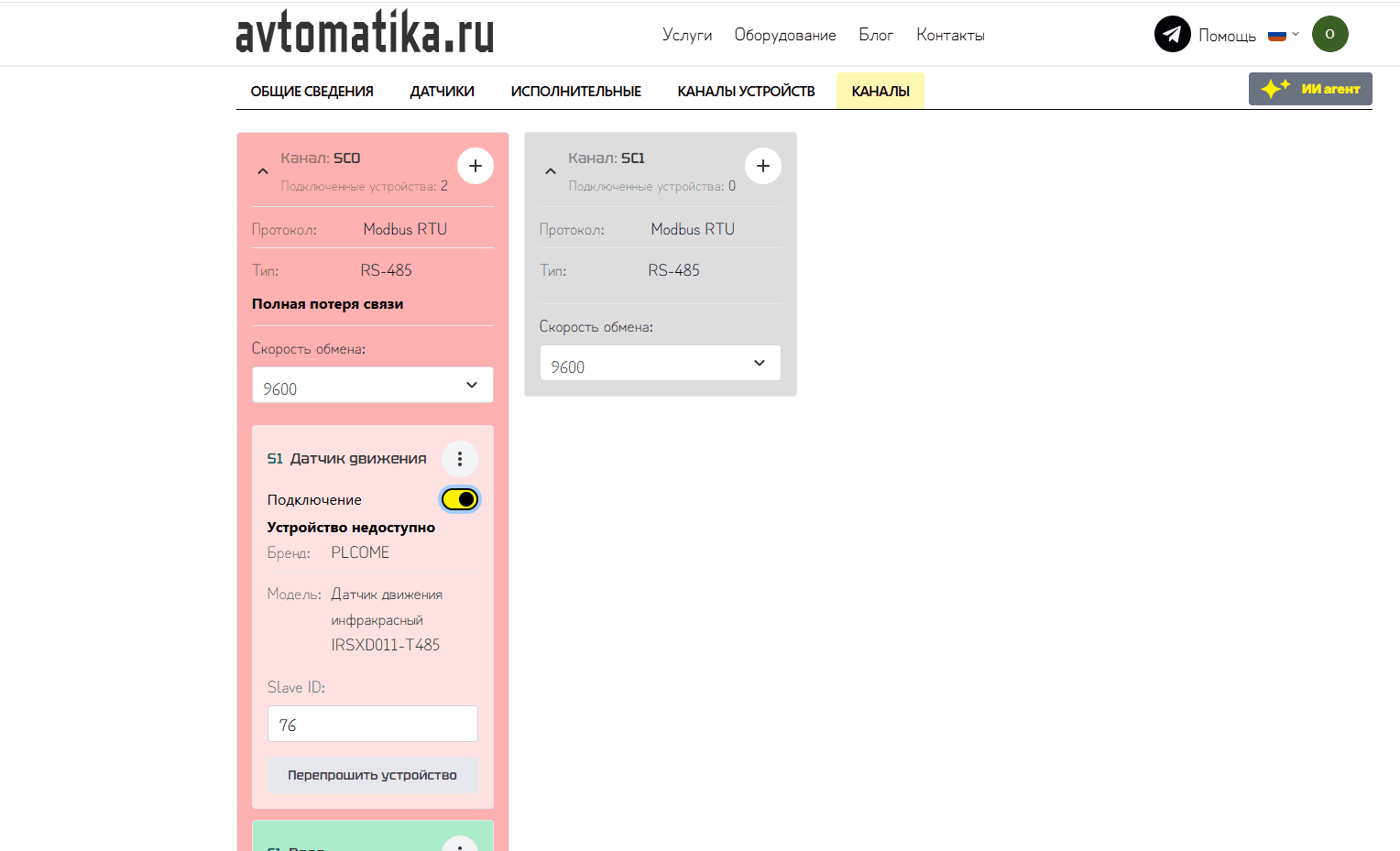Open the Исполнительные tab
1400x851 pixels.
pos(576,91)
